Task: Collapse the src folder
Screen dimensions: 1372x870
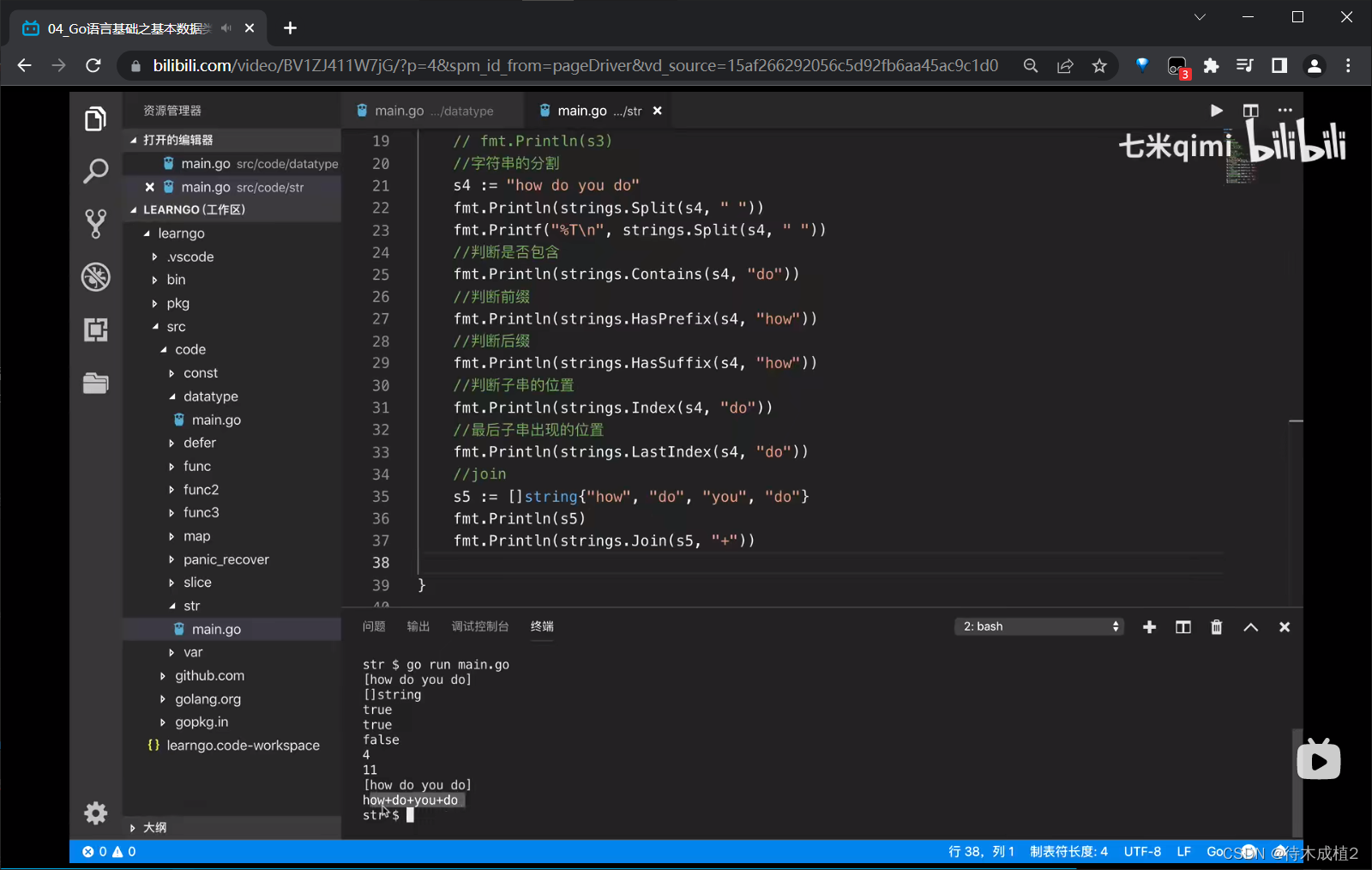Action: 232,327
